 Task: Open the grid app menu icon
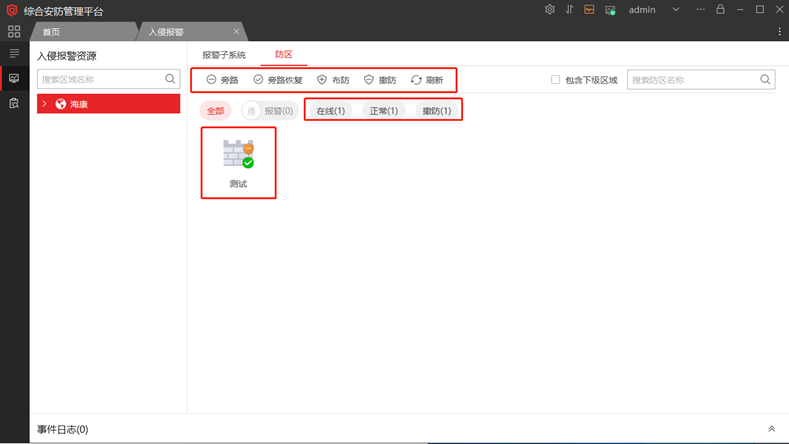tap(14, 32)
